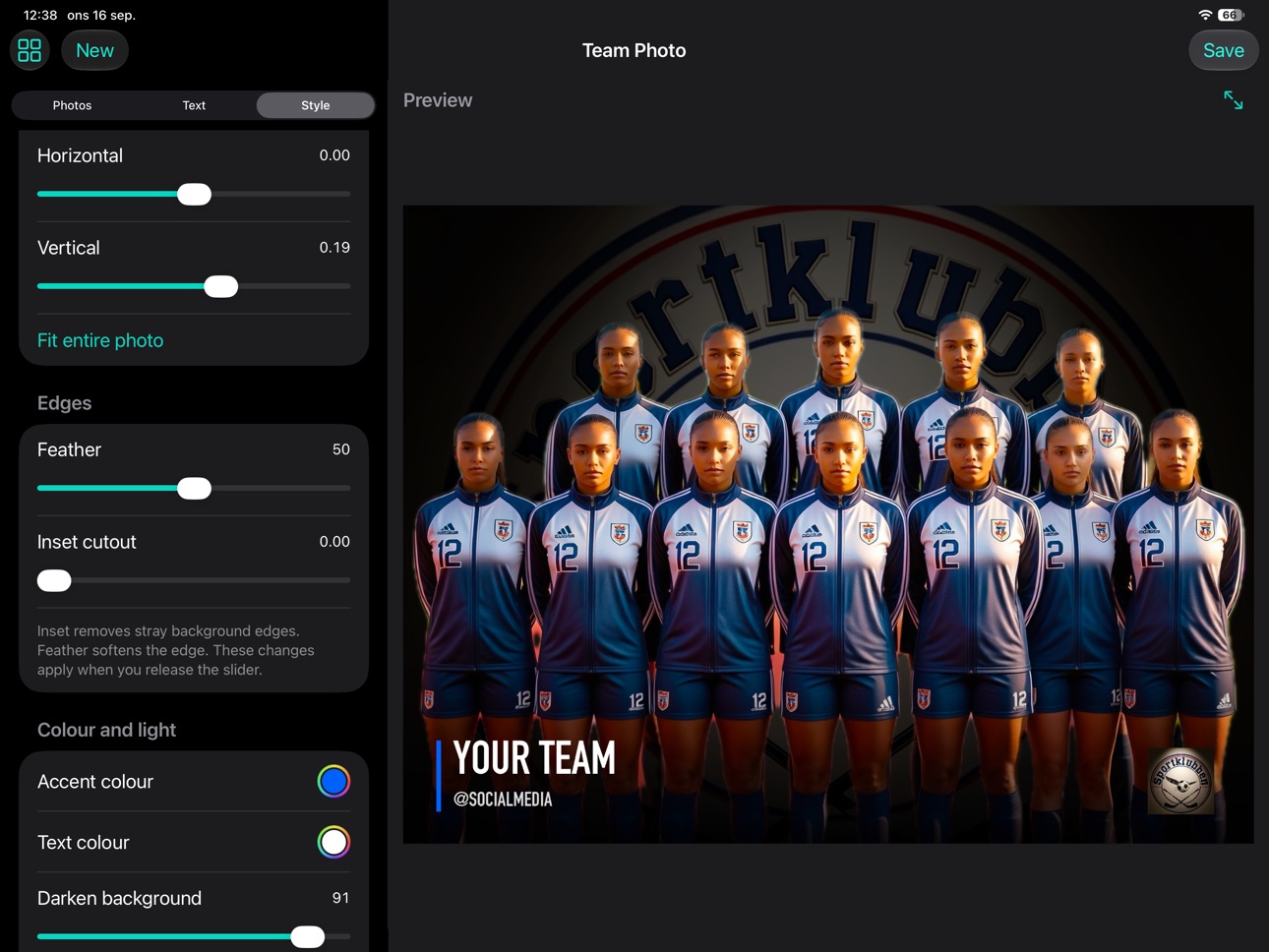Click the Inset cutout slider knob
The height and width of the screenshot is (952, 1269).
pos(54,580)
